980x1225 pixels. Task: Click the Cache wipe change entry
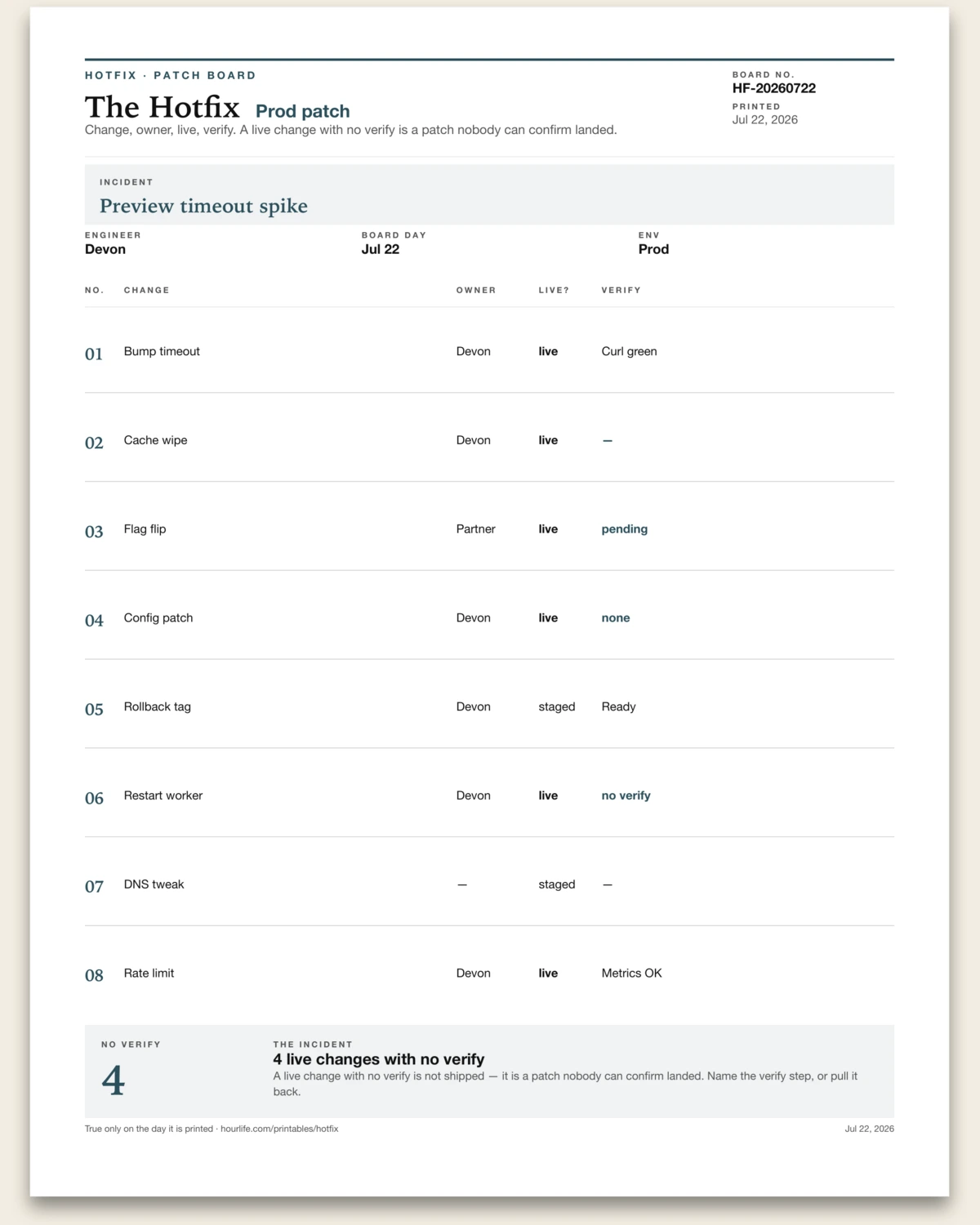tap(155, 440)
